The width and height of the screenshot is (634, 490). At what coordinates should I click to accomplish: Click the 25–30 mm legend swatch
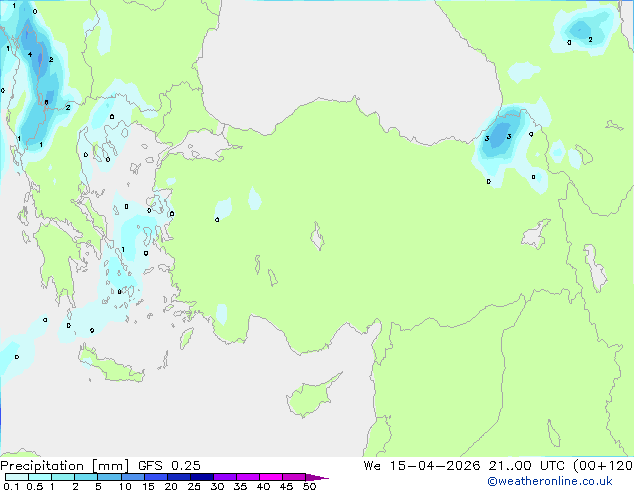[x=202, y=477]
